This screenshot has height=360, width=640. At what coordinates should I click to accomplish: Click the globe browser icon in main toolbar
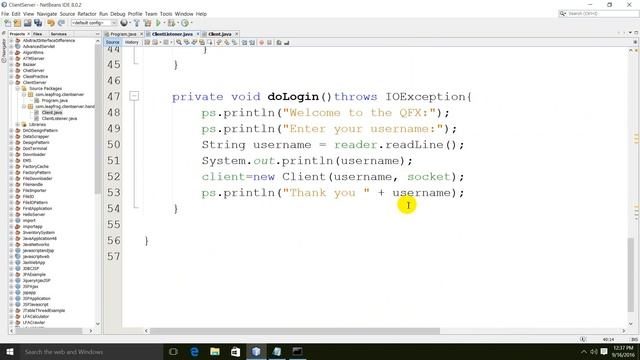coord(124,23)
